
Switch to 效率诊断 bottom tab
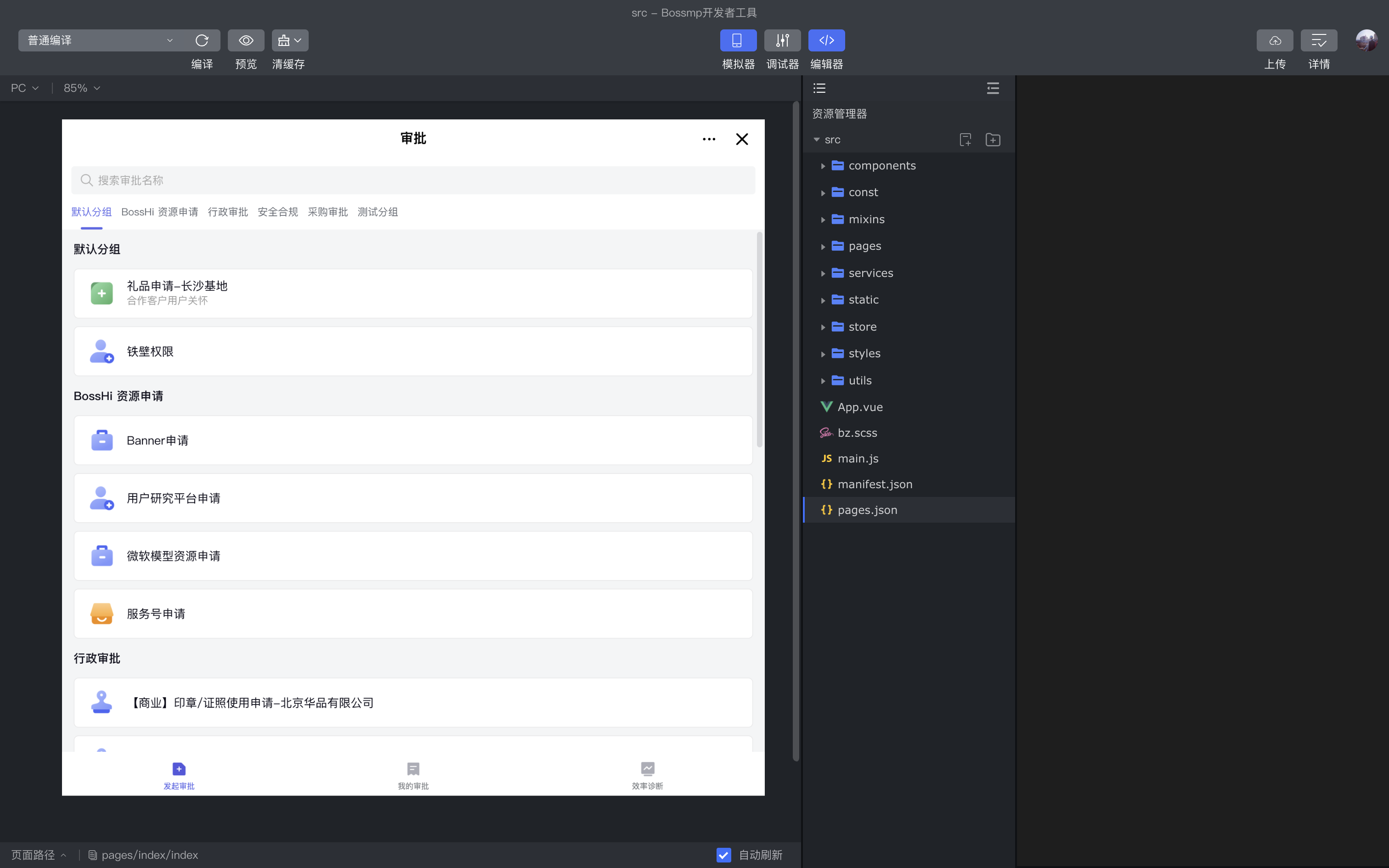pos(647,776)
